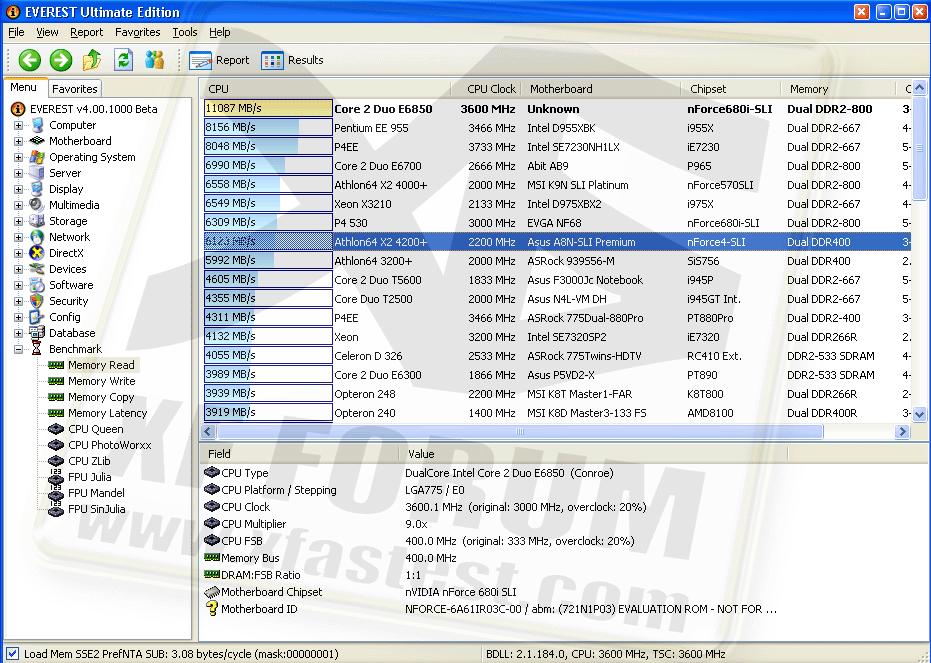Expand the Motherboard tree node
The height and width of the screenshot is (663, 931).
[x=18, y=141]
